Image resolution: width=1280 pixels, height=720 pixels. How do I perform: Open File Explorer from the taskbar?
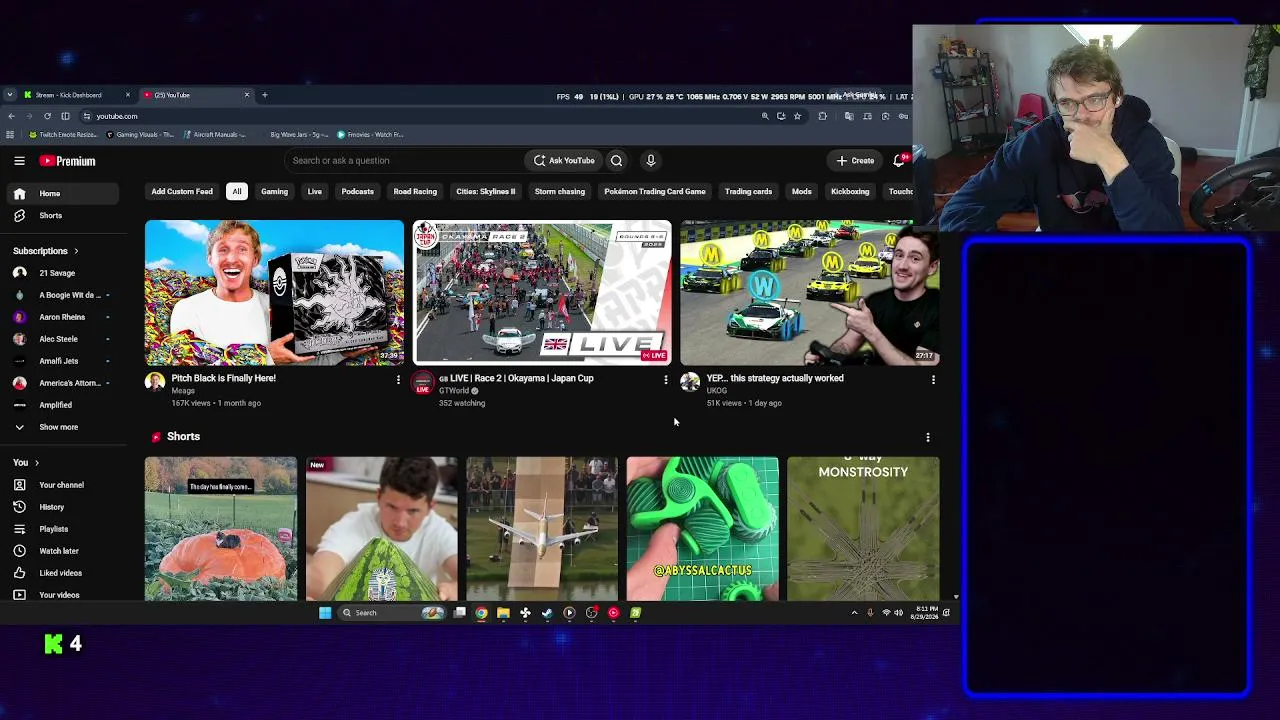point(503,613)
